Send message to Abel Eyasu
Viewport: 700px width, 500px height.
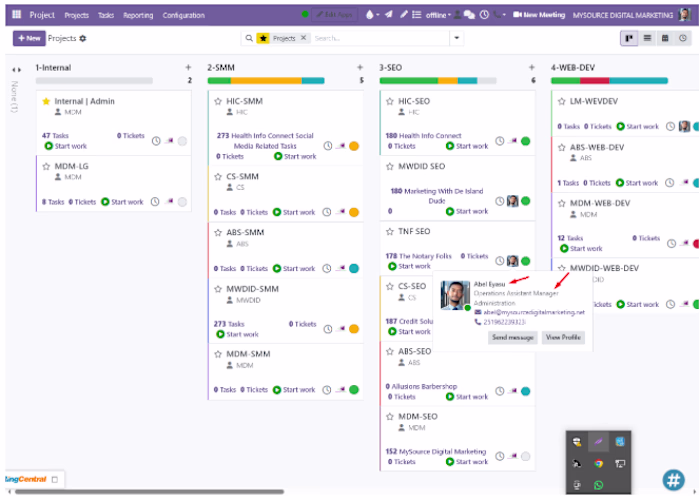[512, 338]
